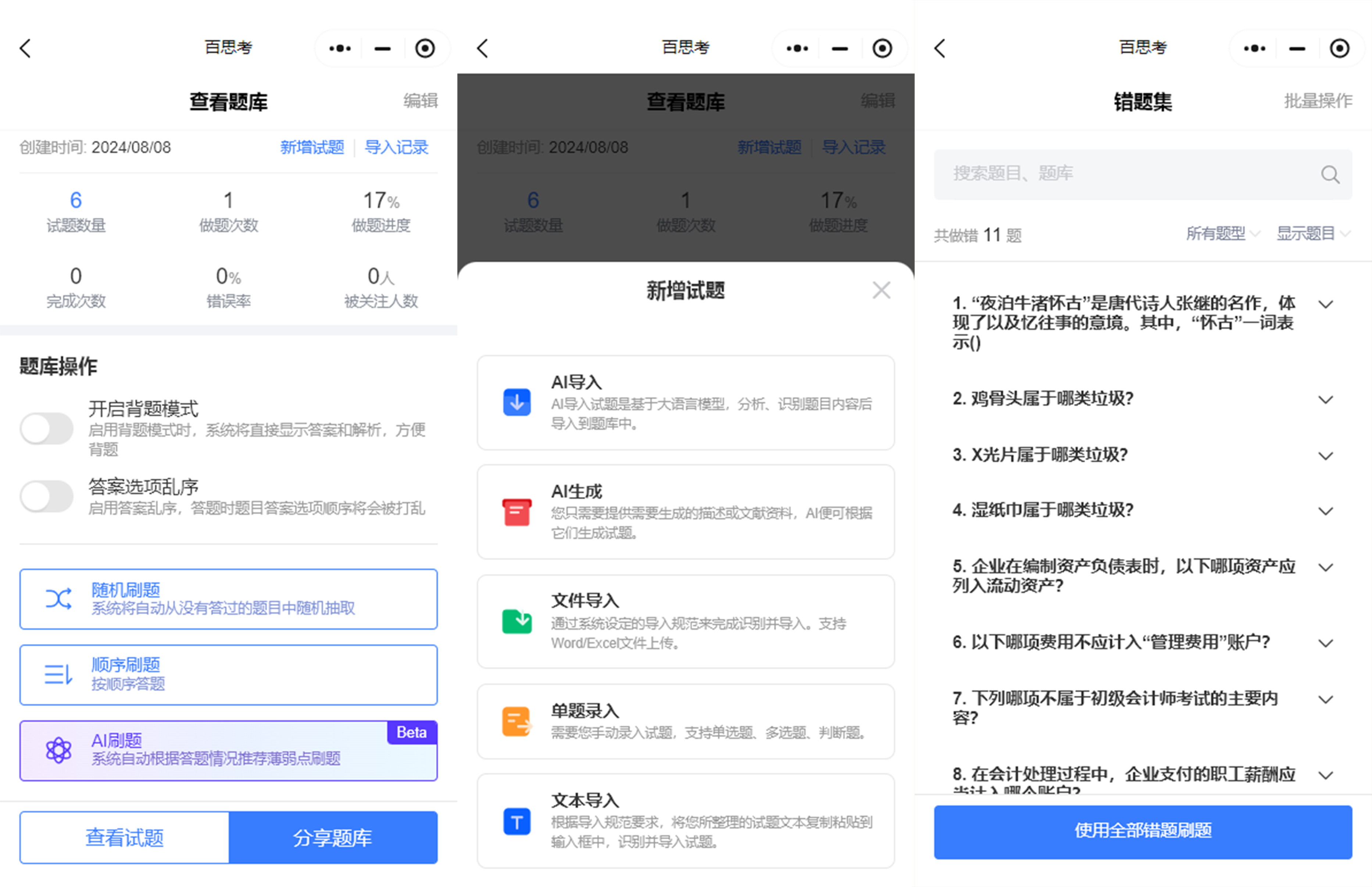1372x887 pixels.
Task: Click 批量操作 in 错题集
Action: click(x=1318, y=101)
